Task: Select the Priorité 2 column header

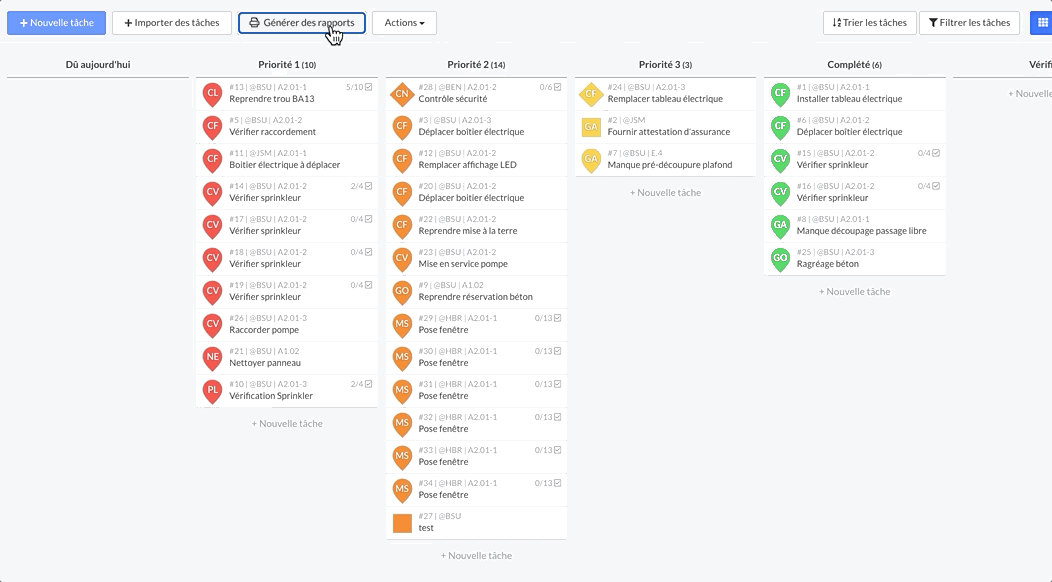Action: tap(476, 64)
